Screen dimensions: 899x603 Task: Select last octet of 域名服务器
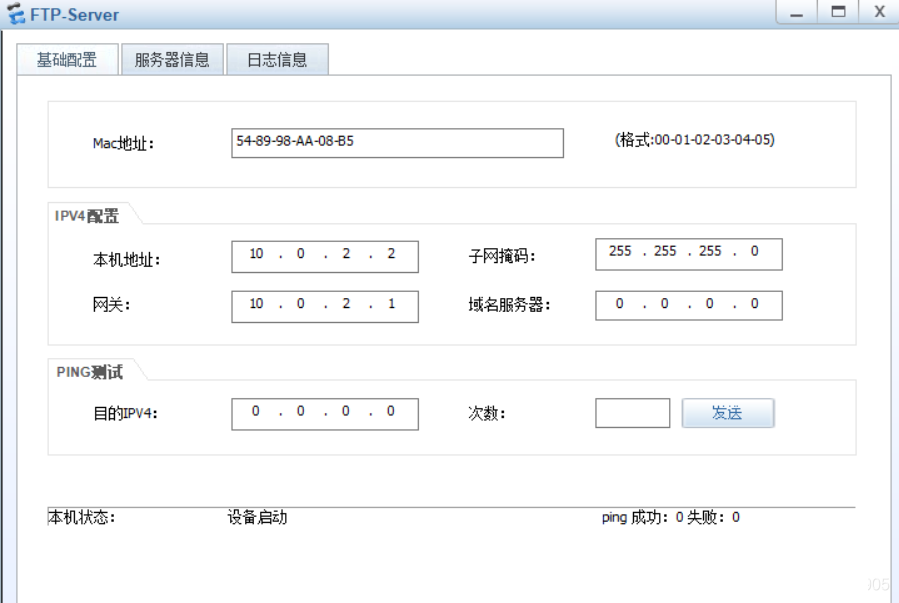755,304
